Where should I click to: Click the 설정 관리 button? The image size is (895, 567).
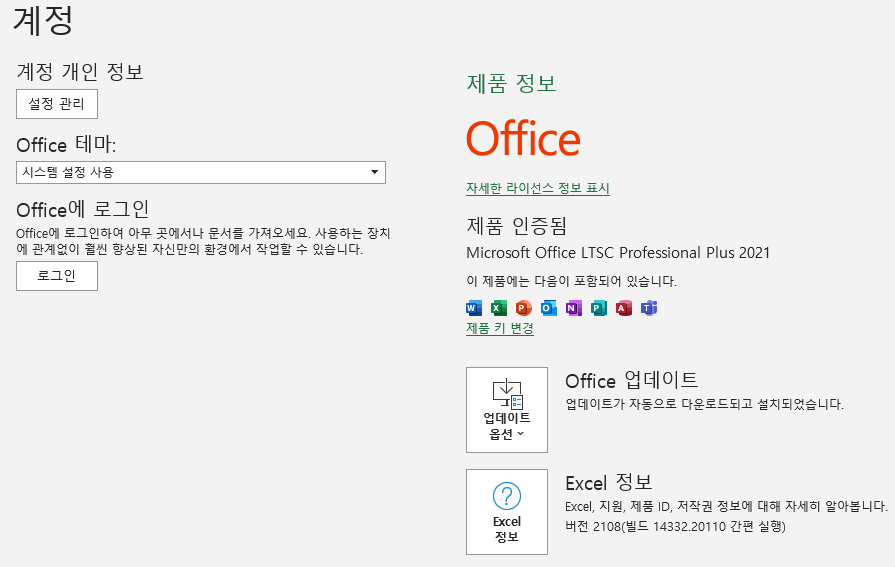point(57,104)
